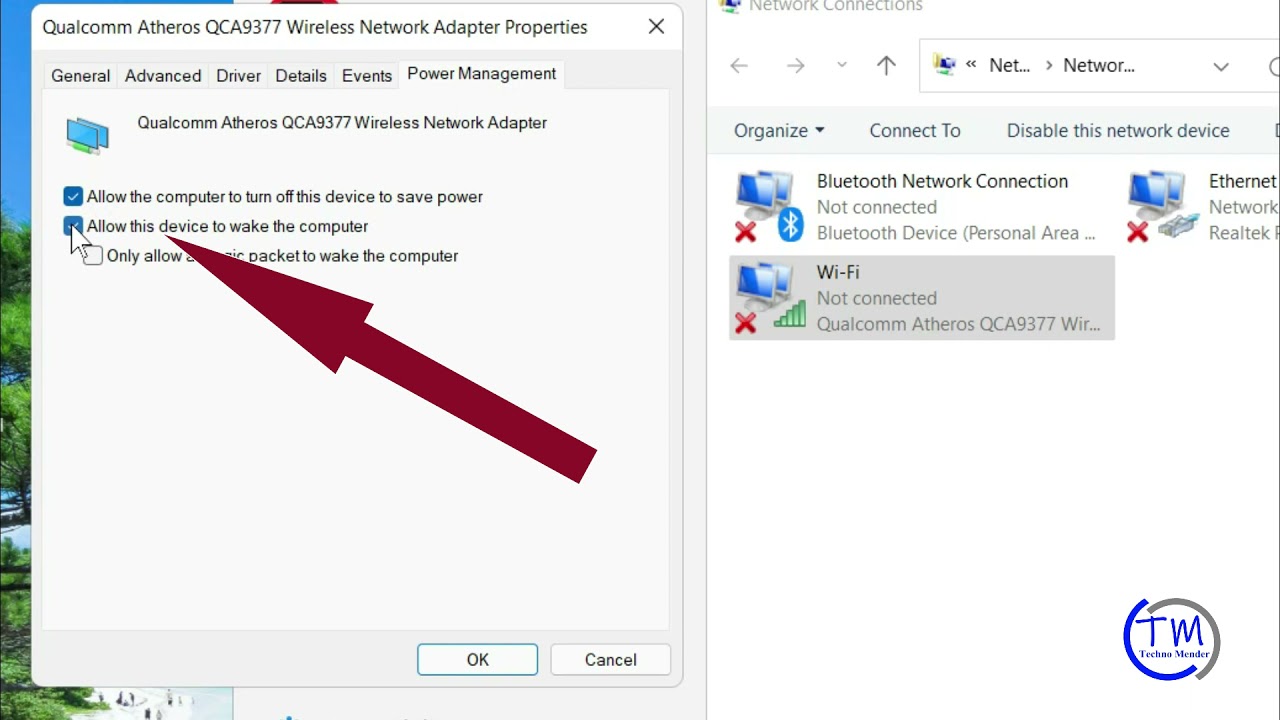Click Disable this network device
Screen dimensions: 1280x720
pyautogui.click(x=1118, y=131)
